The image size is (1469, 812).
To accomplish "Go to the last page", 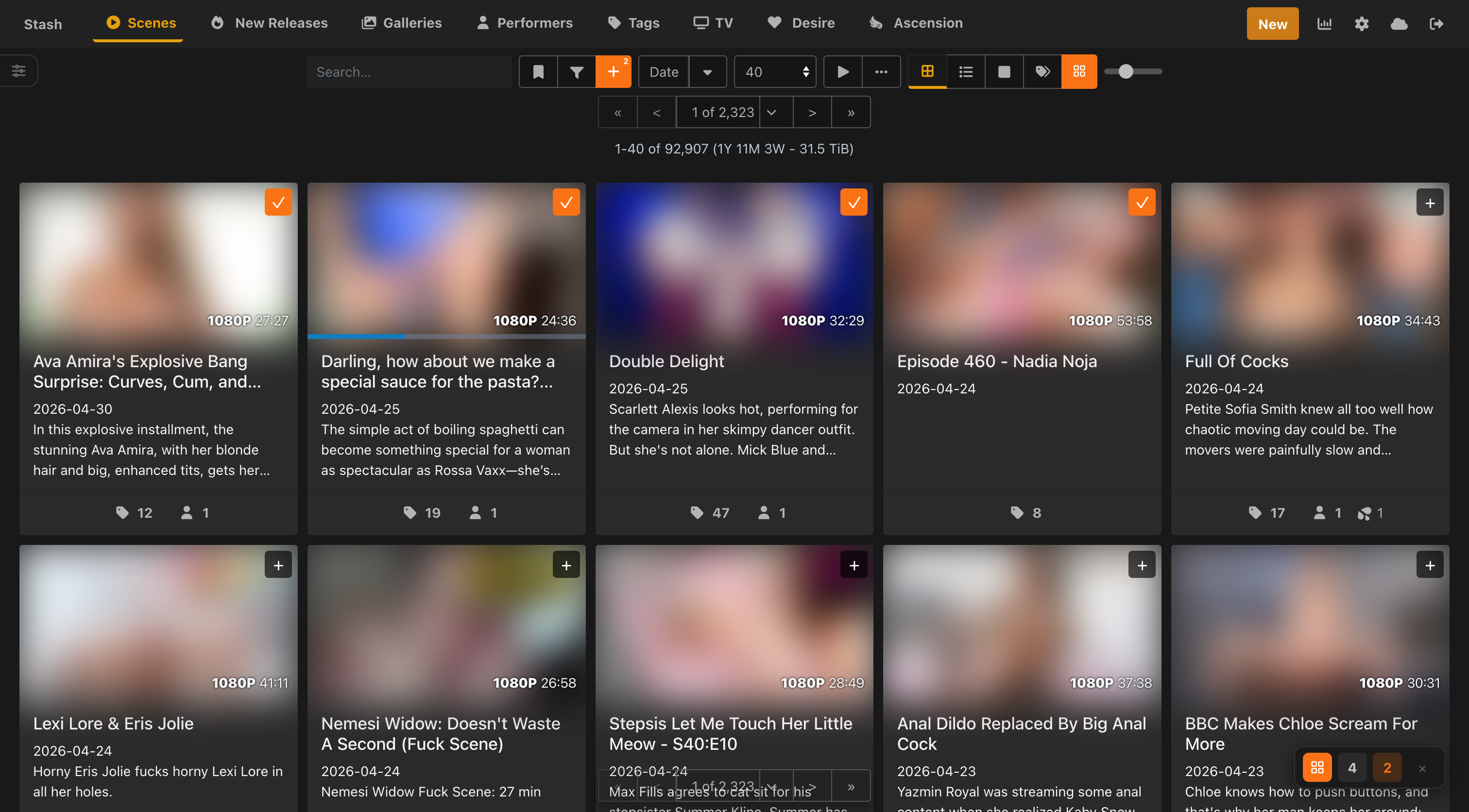I will point(851,112).
